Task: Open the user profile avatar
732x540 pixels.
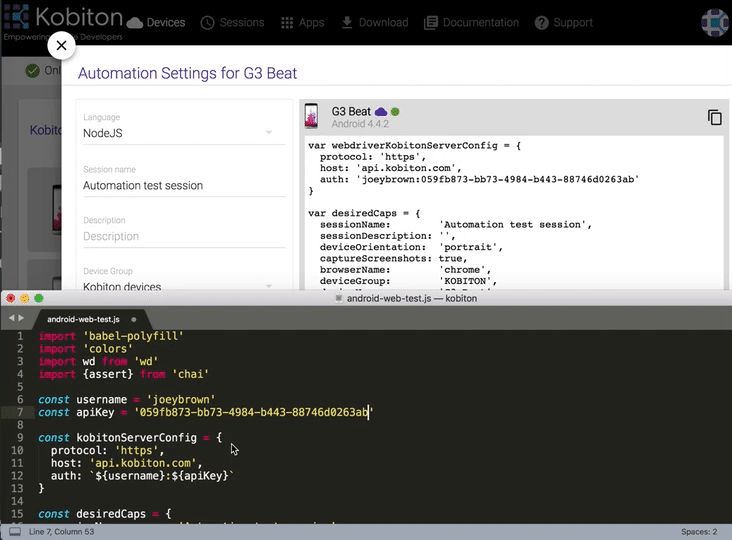Action: [x=715, y=22]
